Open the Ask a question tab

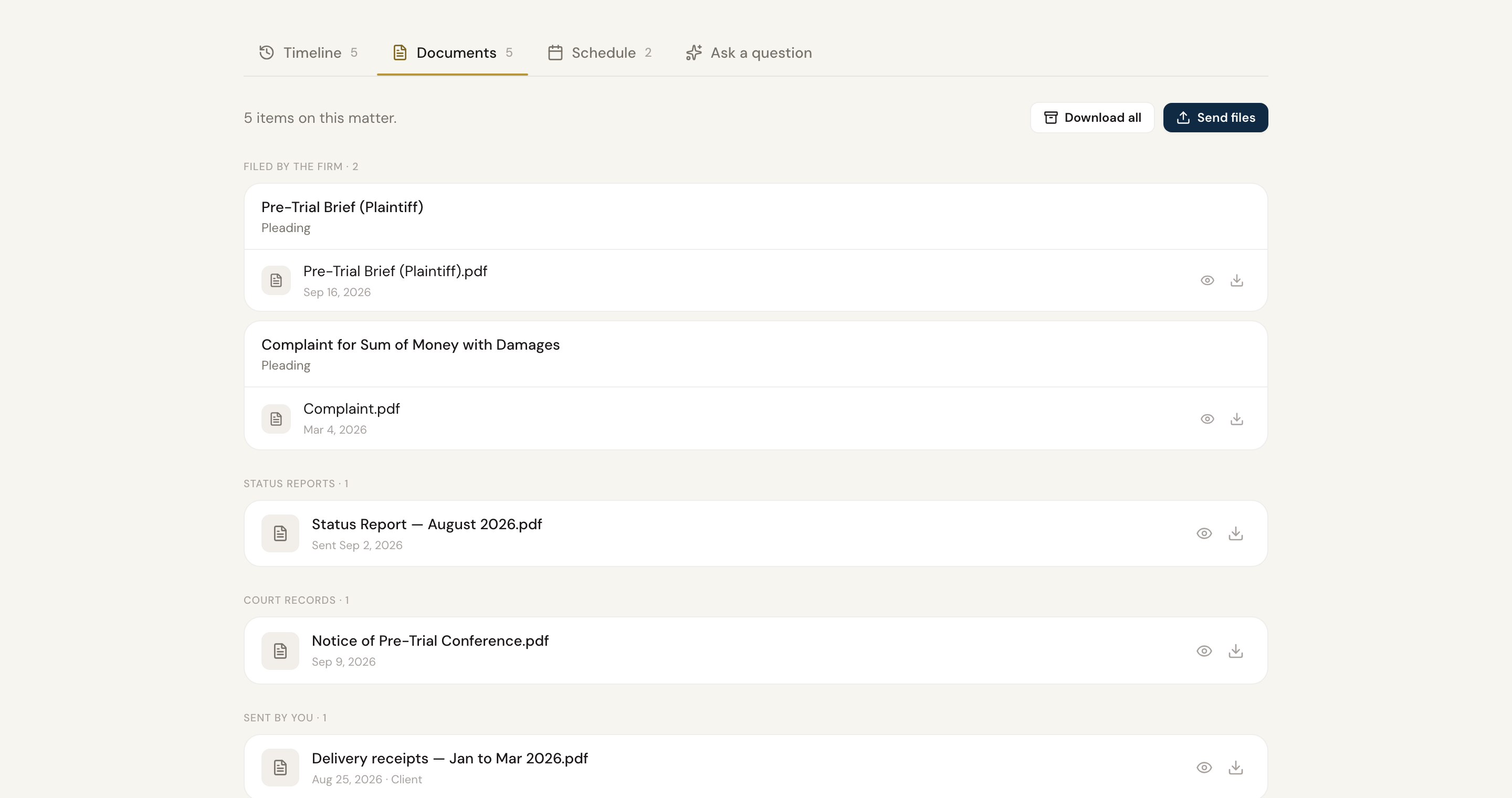pyautogui.click(x=749, y=53)
